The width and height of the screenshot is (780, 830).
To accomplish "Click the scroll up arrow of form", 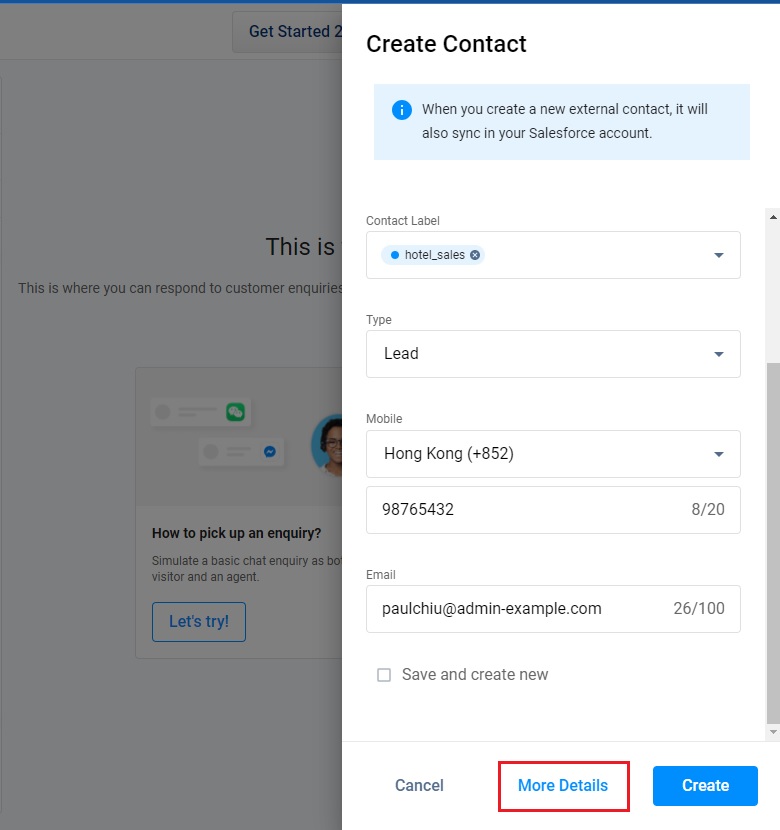I will pos(772,216).
